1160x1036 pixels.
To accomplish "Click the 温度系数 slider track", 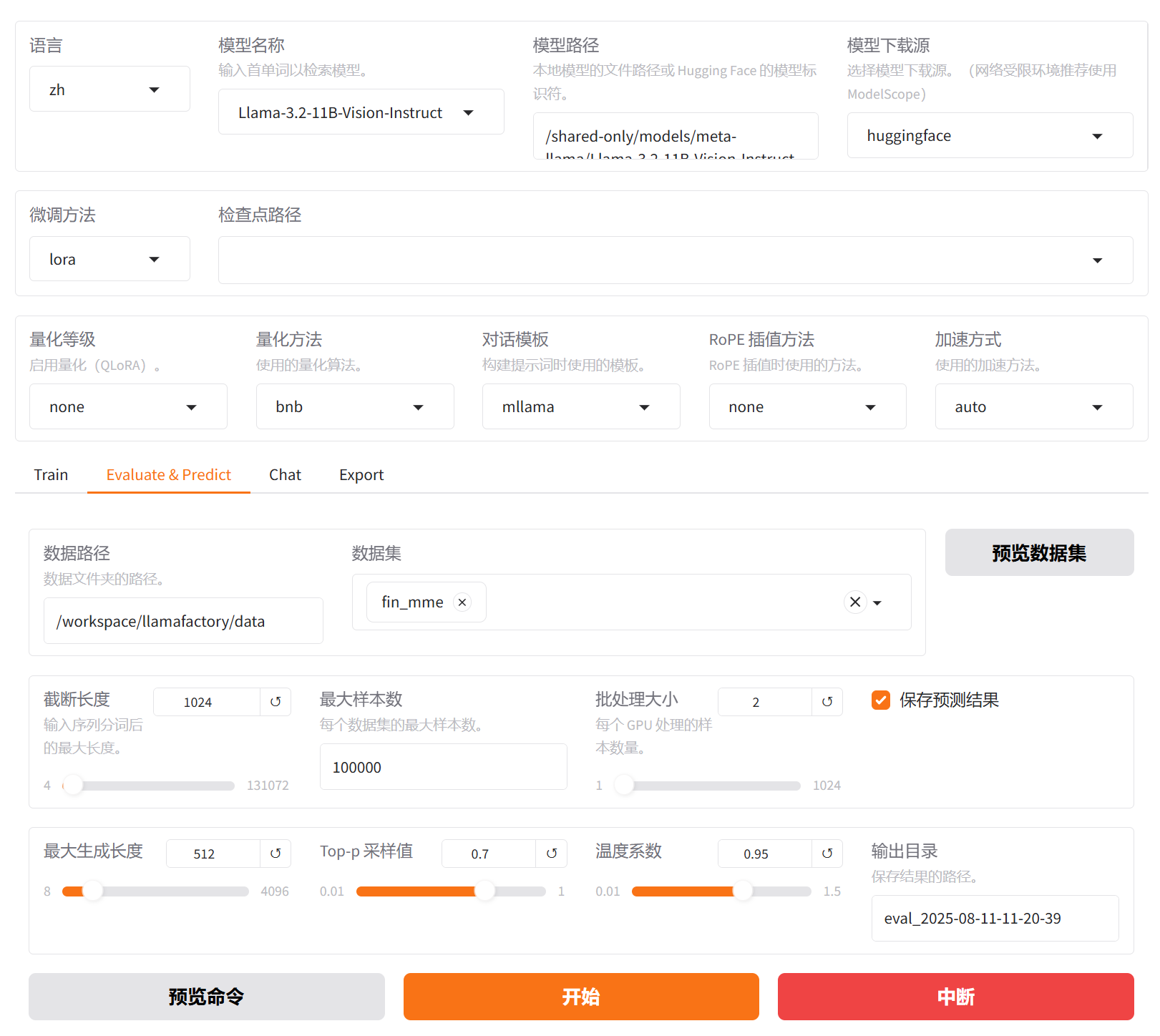I will click(x=721, y=891).
